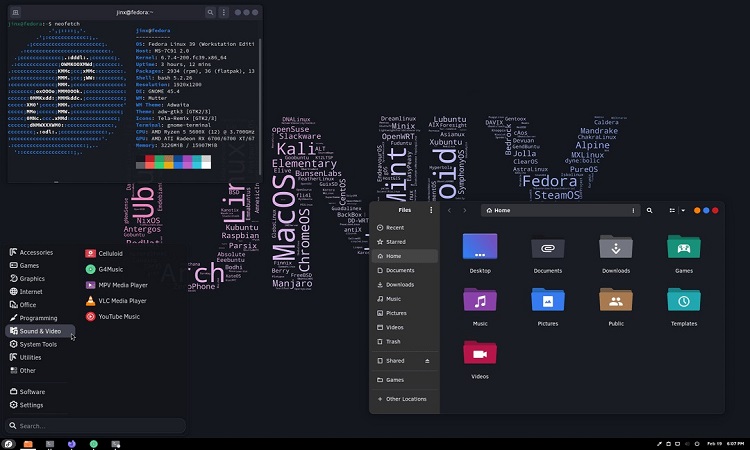Open the Home path bar options menu

coord(633,211)
